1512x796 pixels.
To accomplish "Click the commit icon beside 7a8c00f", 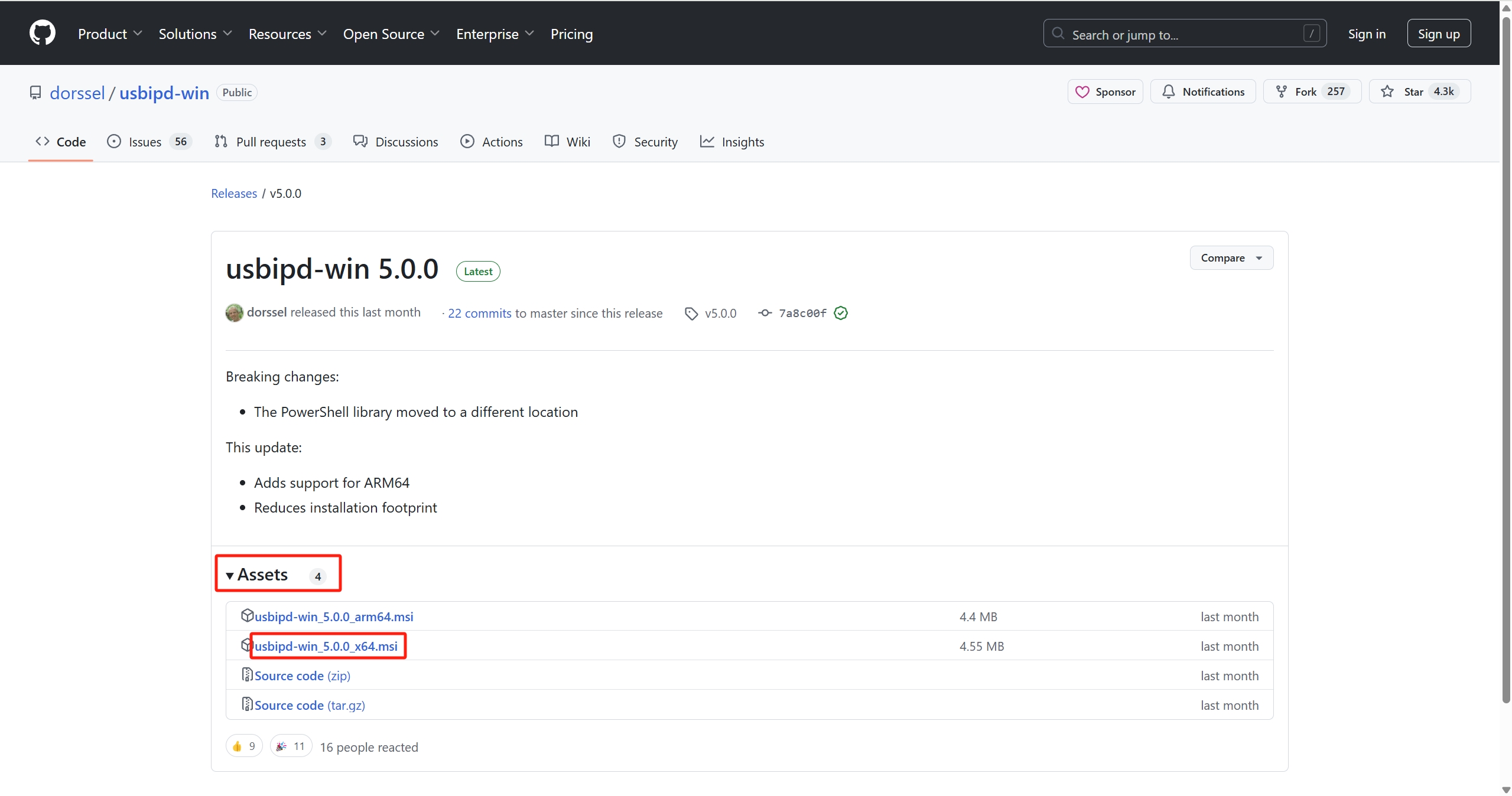I will pyautogui.click(x=765, y=313).
